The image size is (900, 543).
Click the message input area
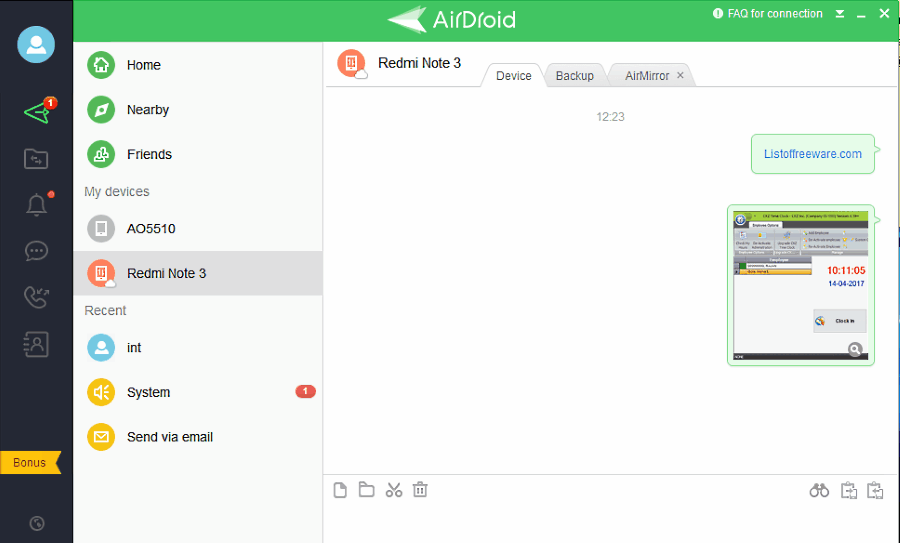point(611,523)
